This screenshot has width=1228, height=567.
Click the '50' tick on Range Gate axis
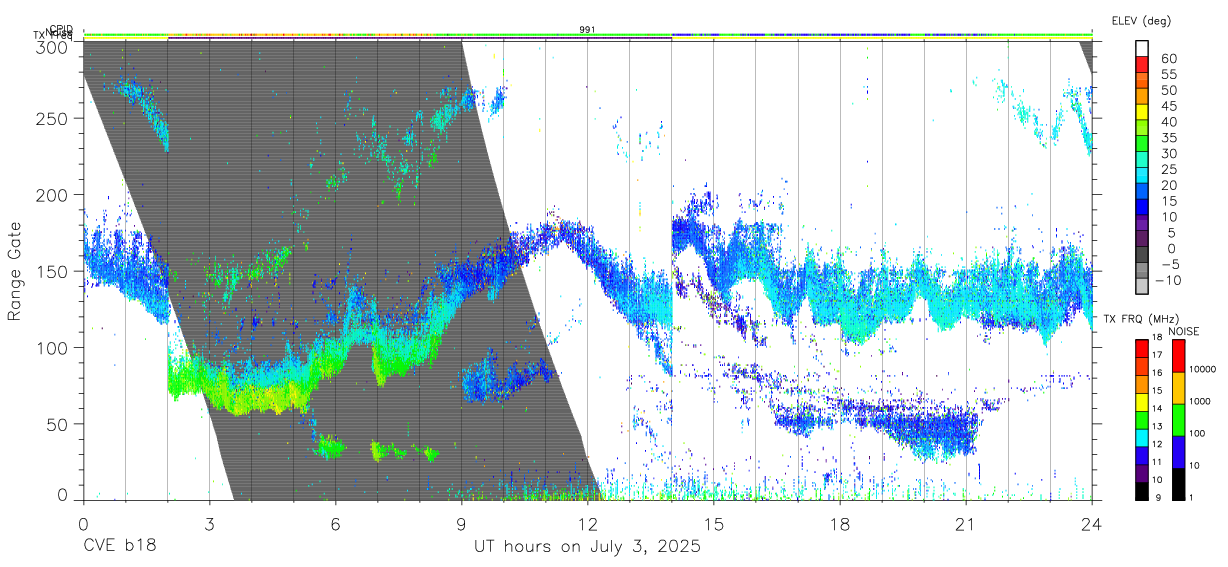(x=58, y=424)
